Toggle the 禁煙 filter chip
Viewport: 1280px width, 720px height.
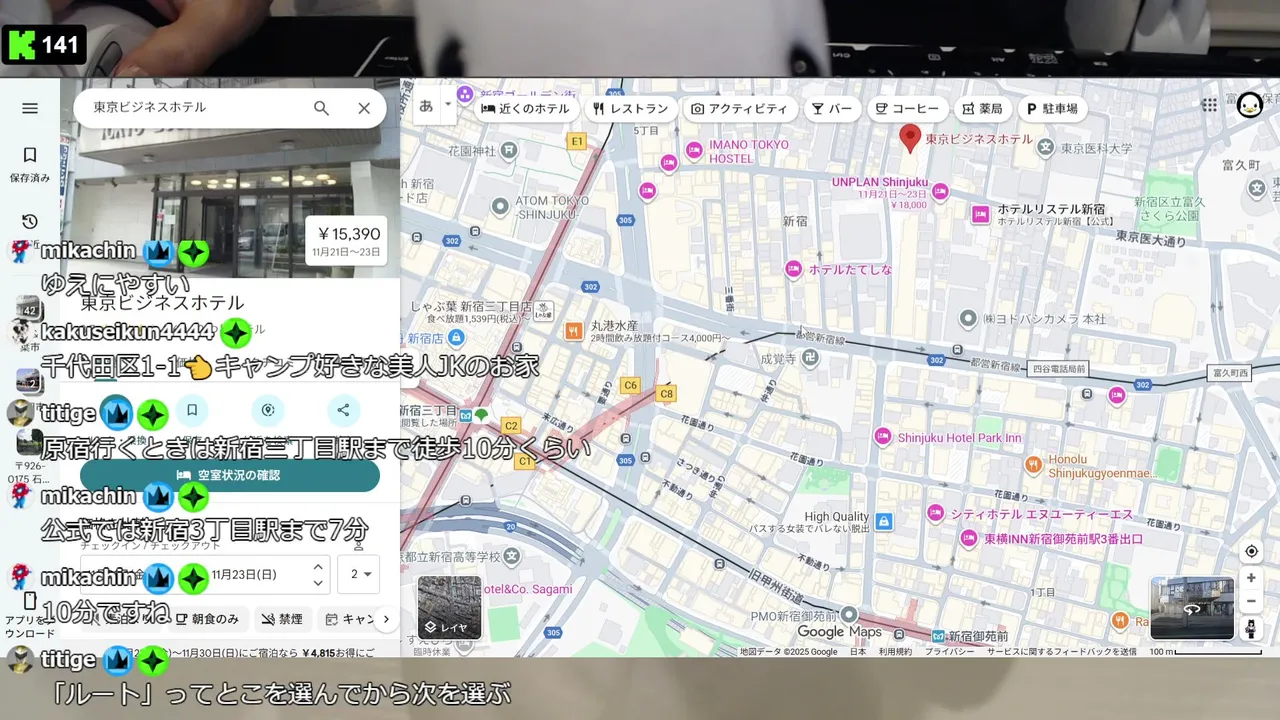pyautogui.click(x=282, y=619)
